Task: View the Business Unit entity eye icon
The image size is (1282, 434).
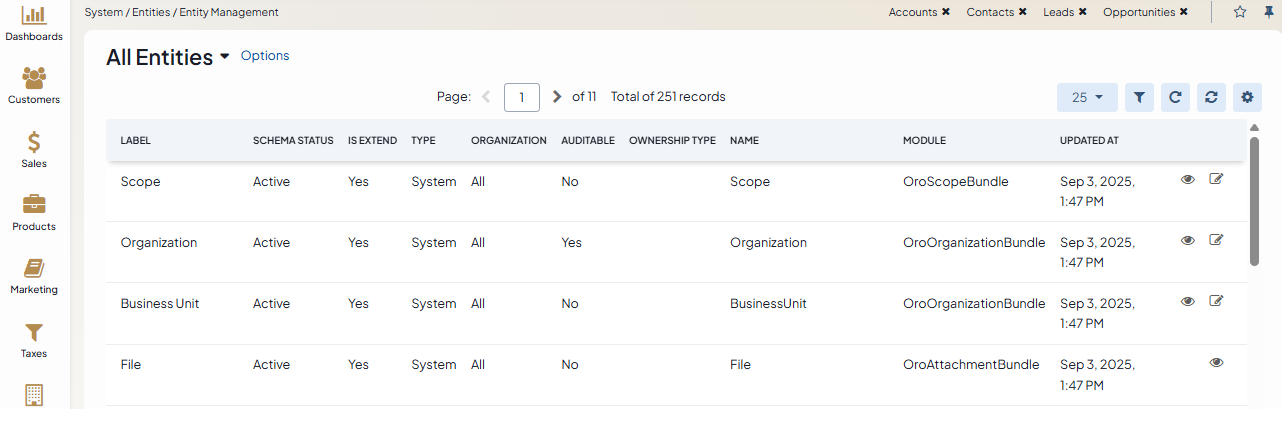Action: pos(1188,301)
